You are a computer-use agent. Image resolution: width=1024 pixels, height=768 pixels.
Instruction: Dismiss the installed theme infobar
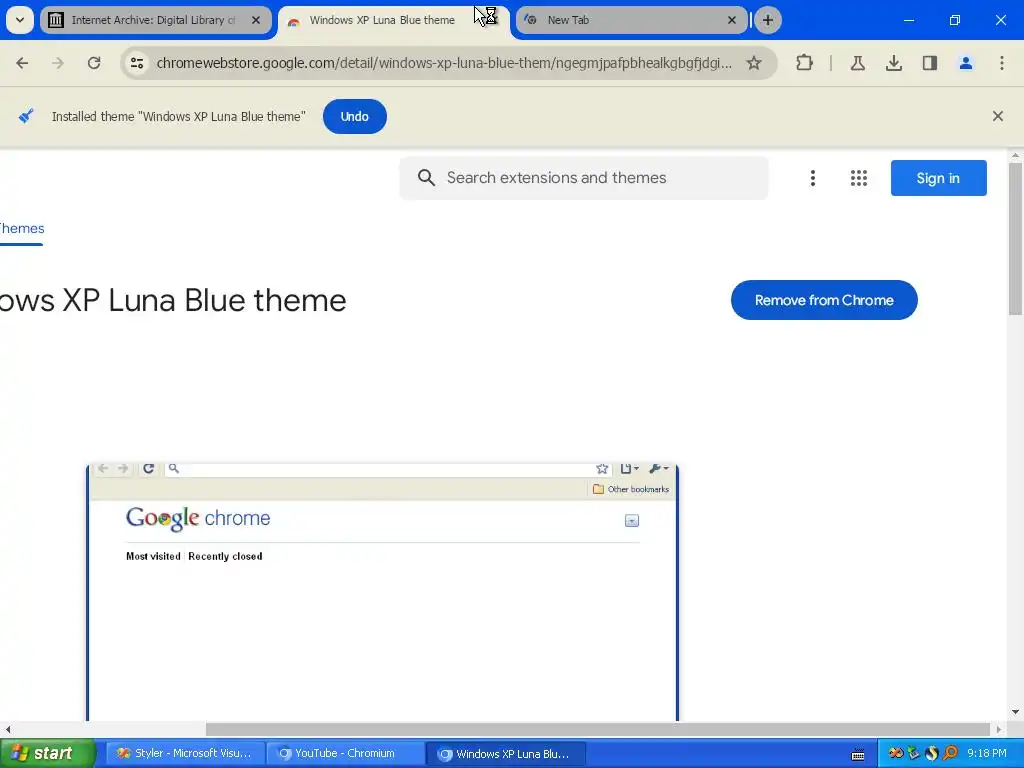point(997,116)
